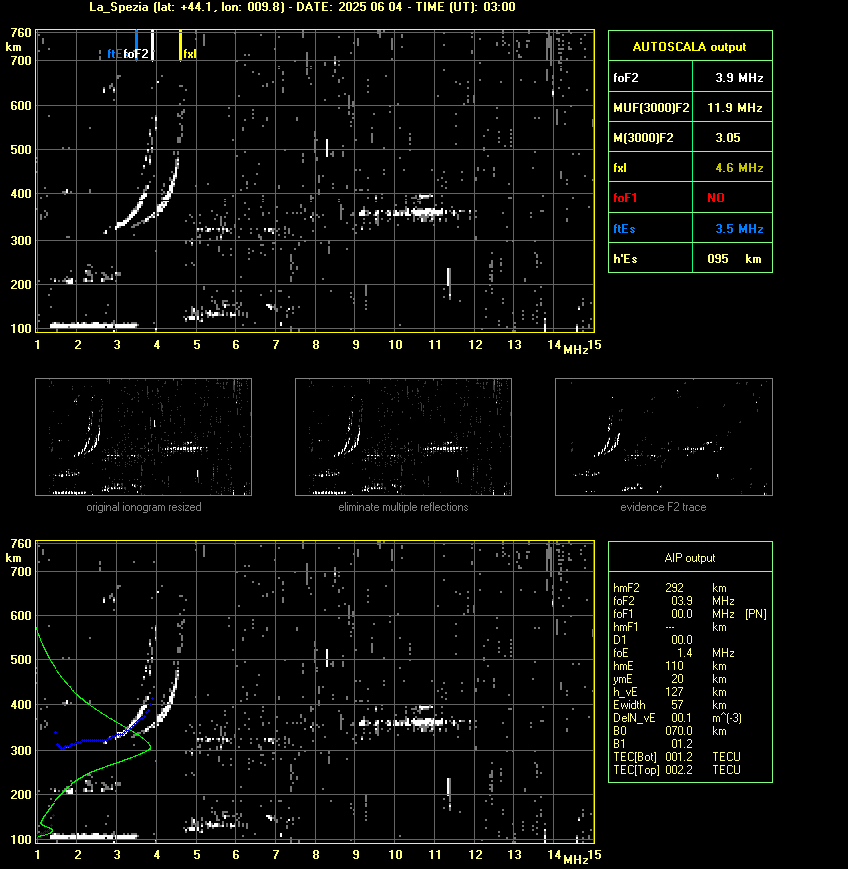Click the hmE '110' value in AIP output
The width and height of the screenshot is (848, 869).
(675, 666)
